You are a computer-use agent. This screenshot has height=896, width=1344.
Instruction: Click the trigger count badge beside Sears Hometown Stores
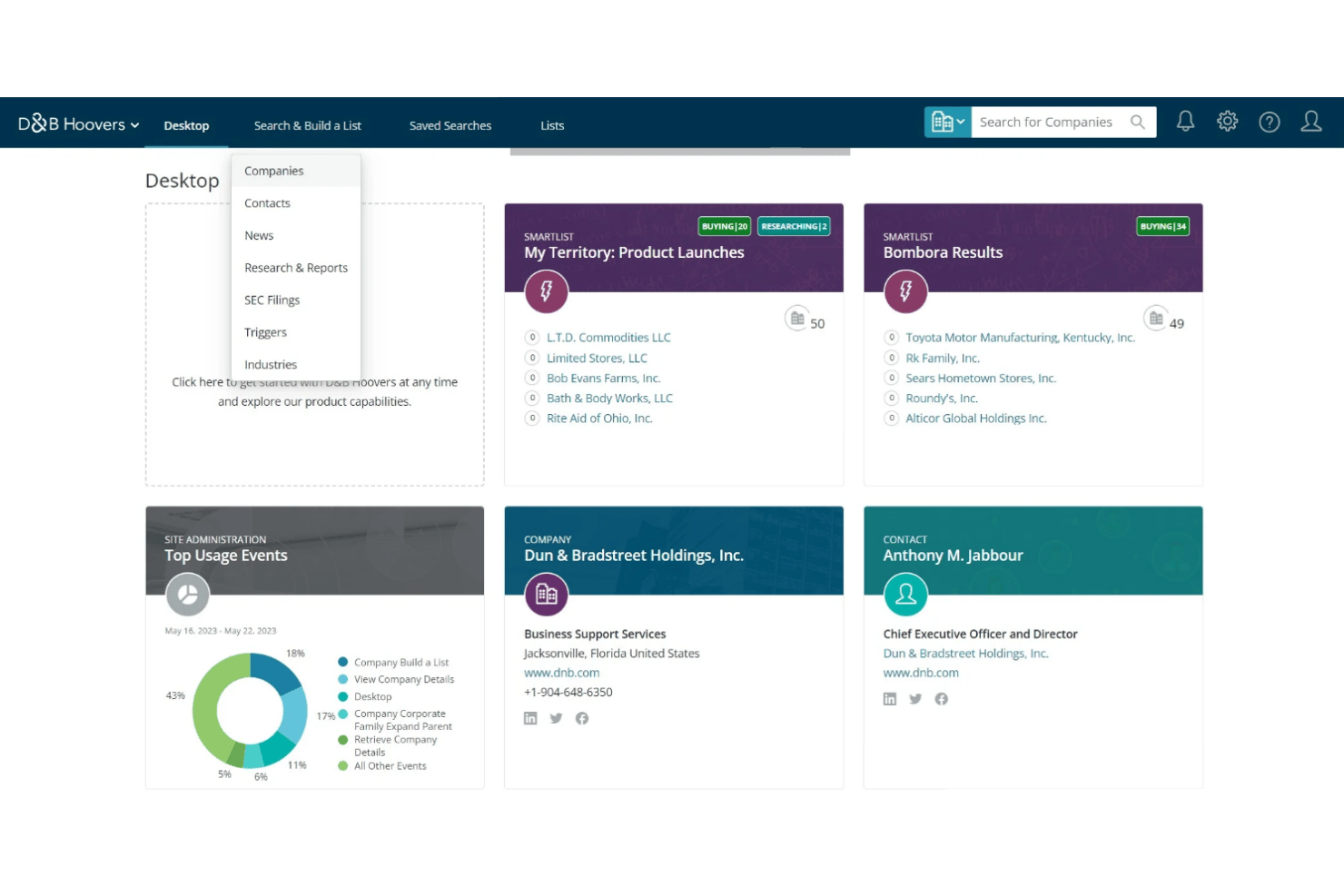[892, 378]
